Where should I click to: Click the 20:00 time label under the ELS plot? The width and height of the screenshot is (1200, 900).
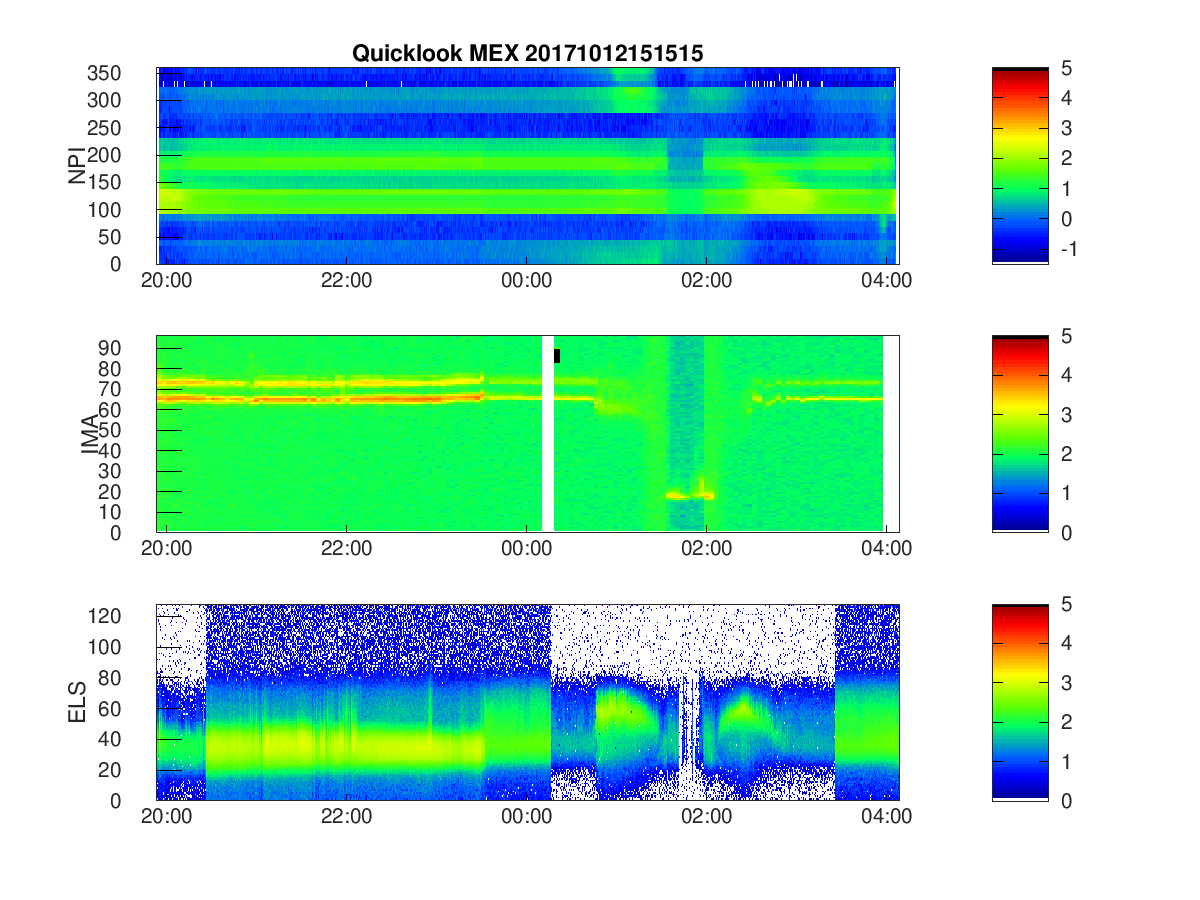click(166, 817)
